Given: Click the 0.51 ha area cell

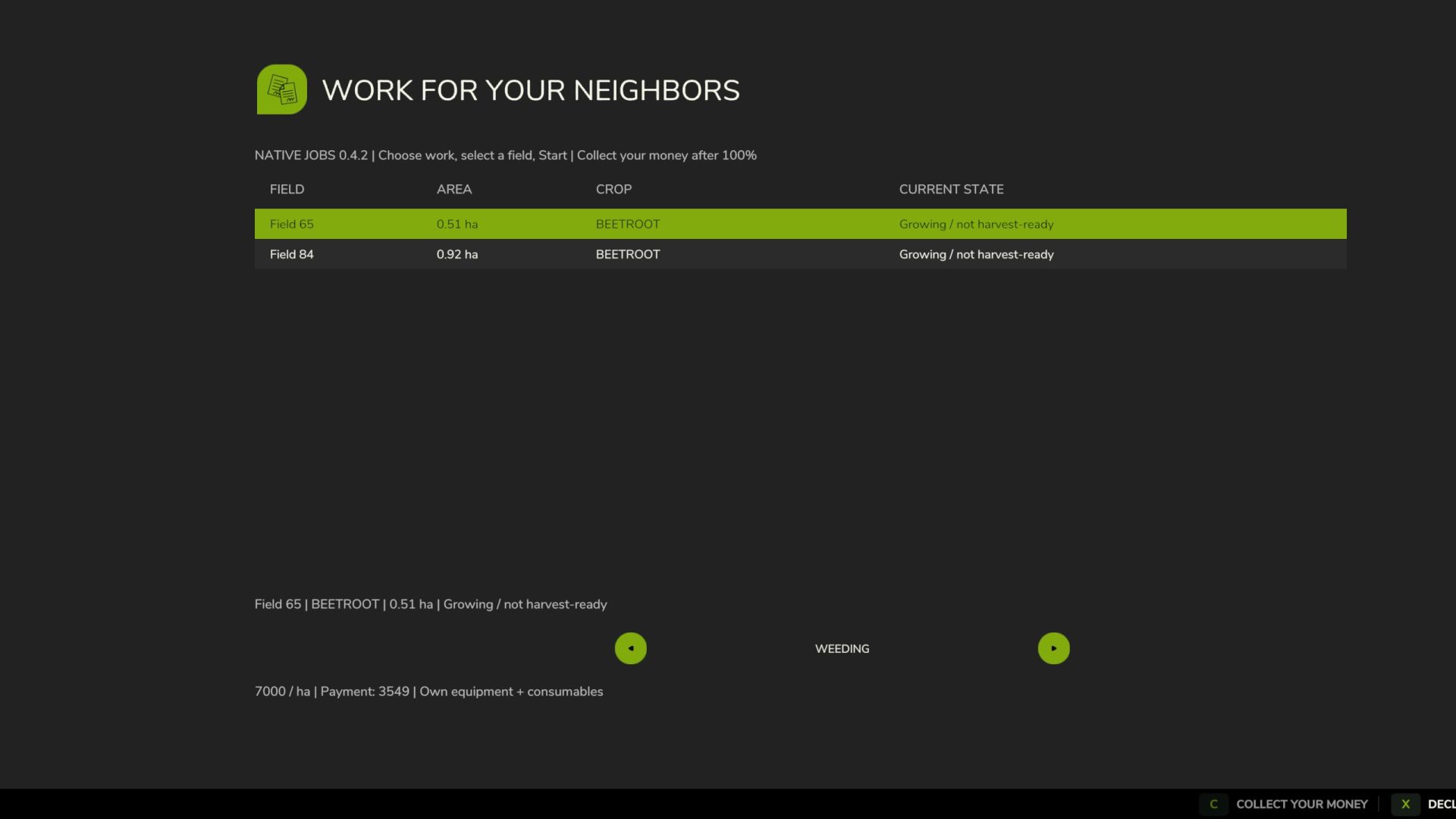Looking at the screenshot, I should (x=457, y=224).
